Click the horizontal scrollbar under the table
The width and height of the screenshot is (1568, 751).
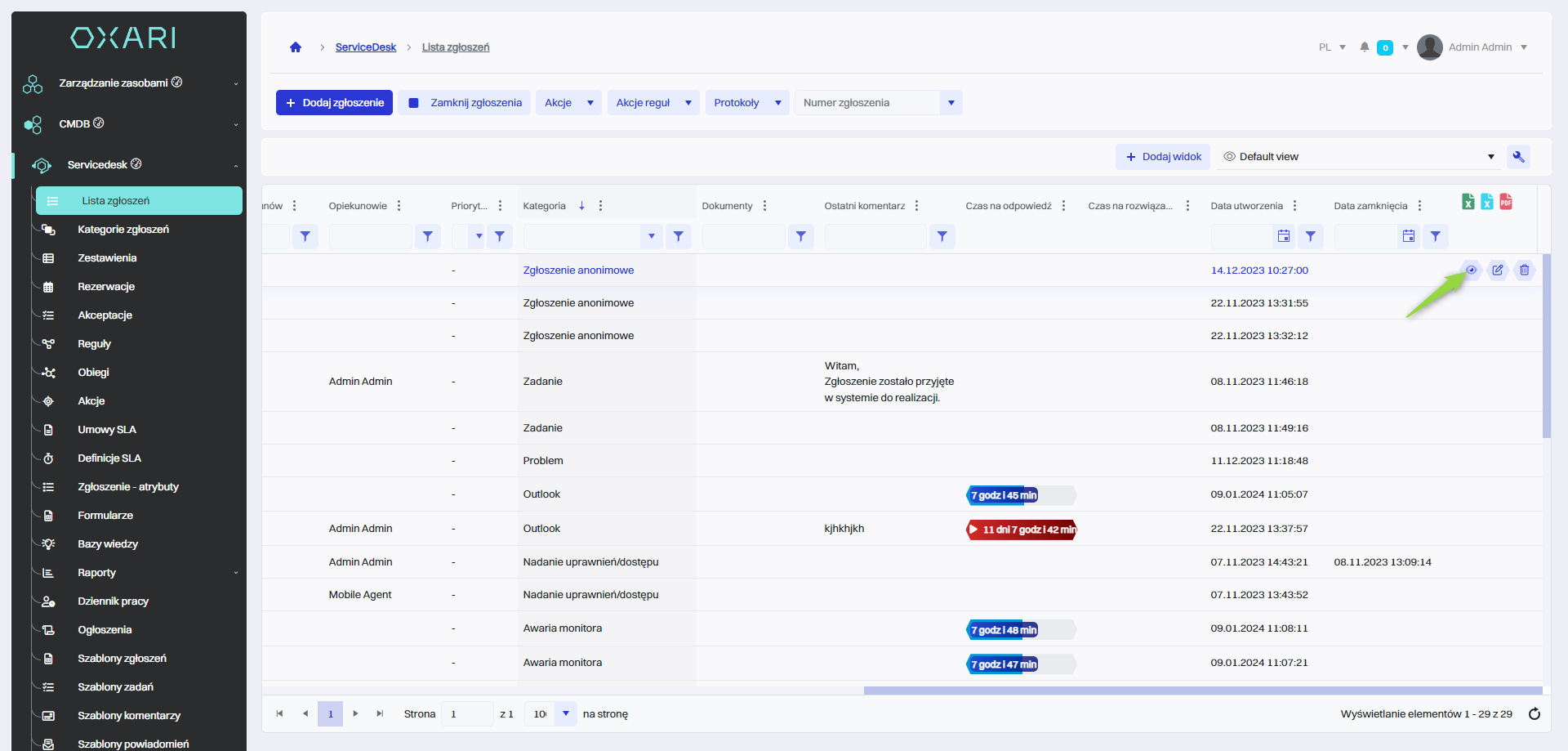[1202, 691]
